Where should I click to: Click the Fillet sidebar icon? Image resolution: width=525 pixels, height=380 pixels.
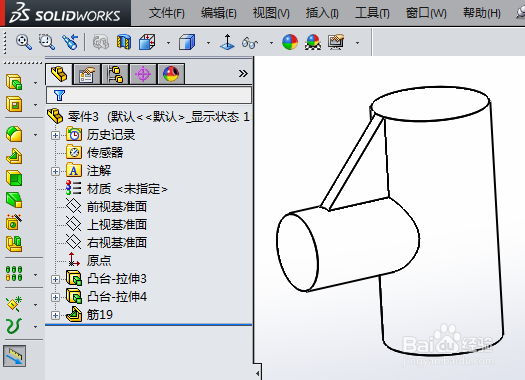point(14,134)
